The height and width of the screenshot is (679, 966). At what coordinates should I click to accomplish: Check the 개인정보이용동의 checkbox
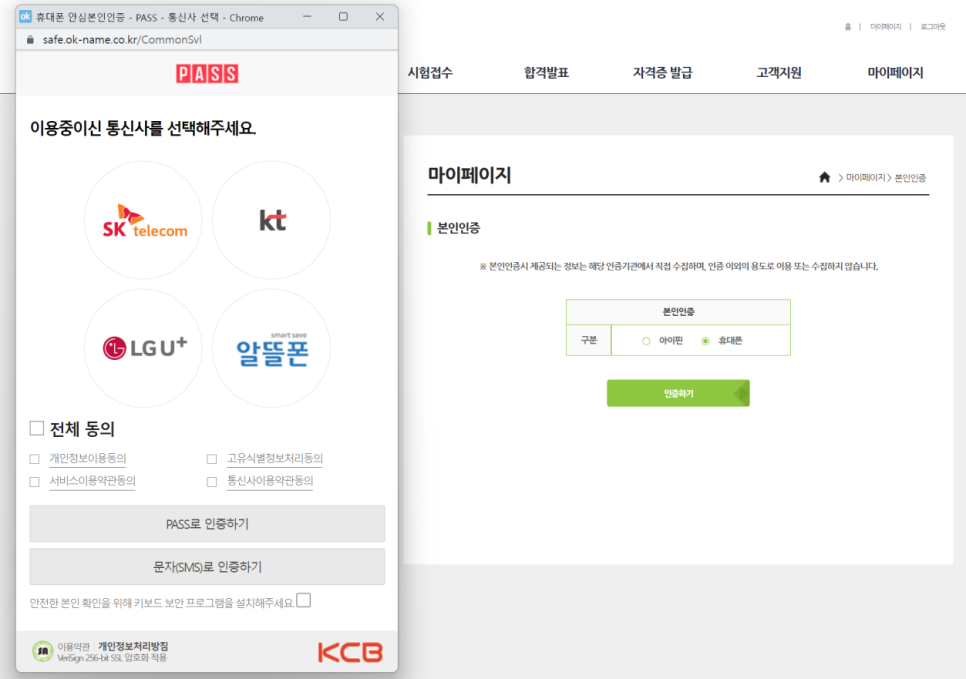coord(34,459)
